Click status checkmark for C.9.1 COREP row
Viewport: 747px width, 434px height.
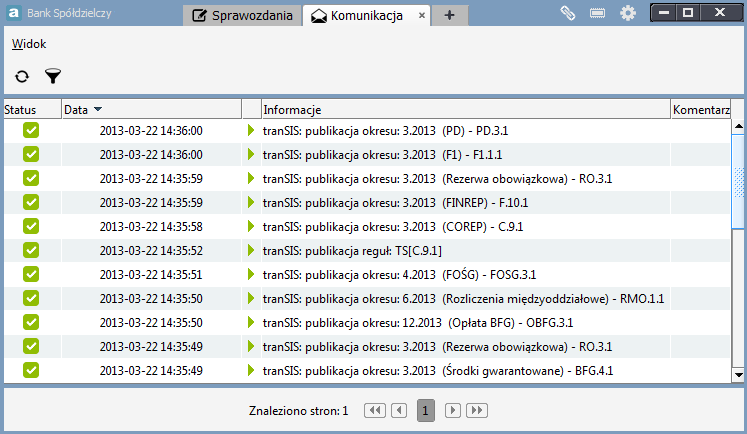[31, 226]
